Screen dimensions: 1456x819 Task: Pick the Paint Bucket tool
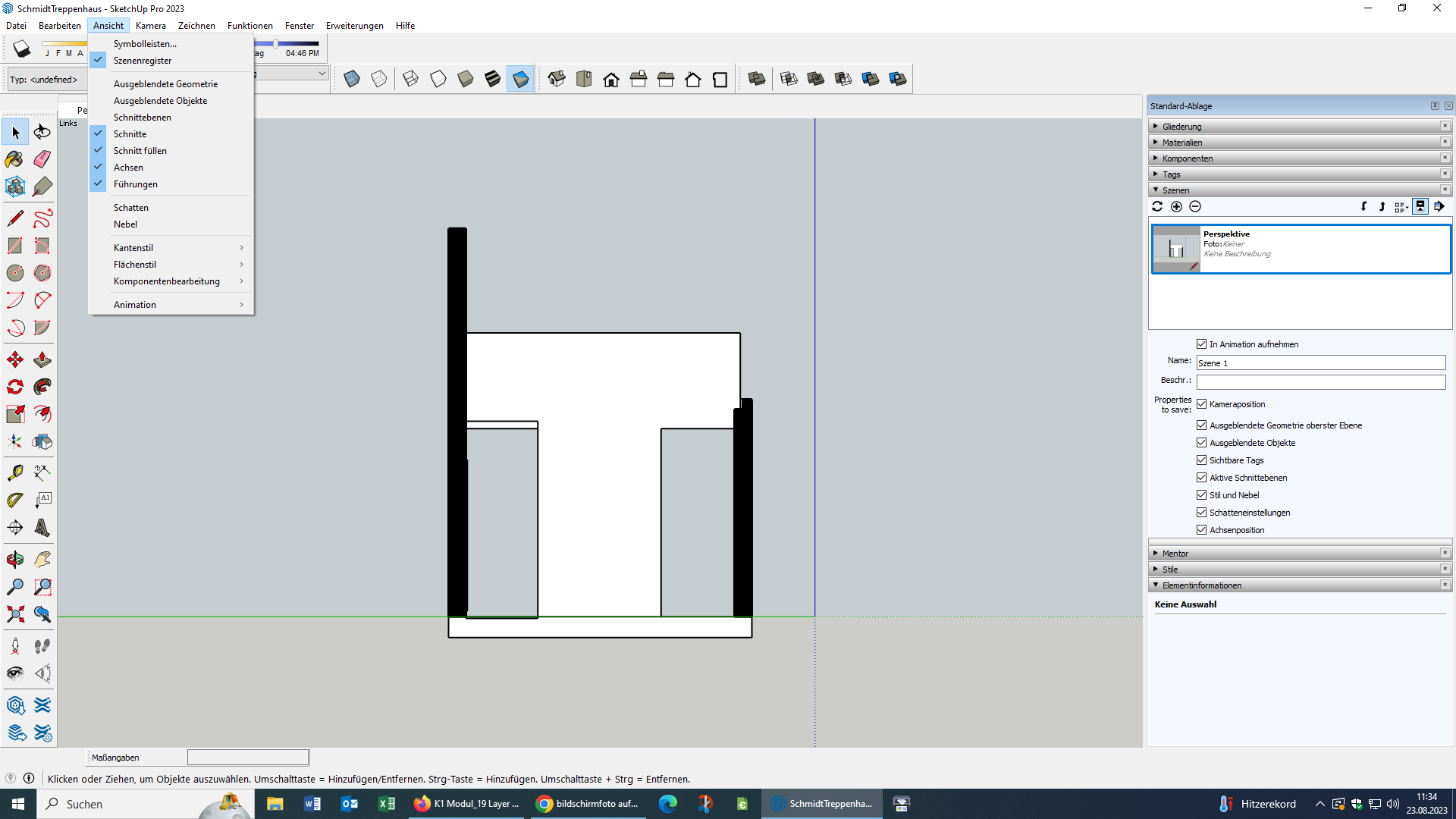tap(14, 159)
